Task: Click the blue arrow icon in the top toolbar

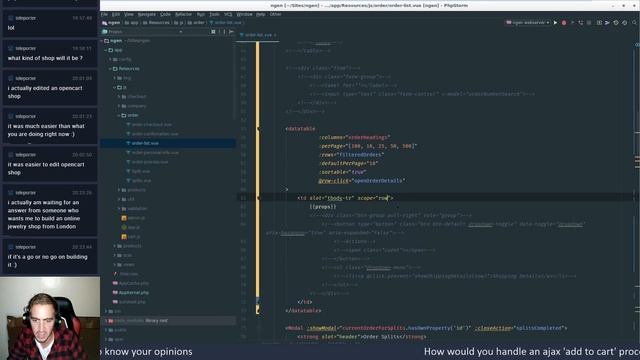Action: 607,23
